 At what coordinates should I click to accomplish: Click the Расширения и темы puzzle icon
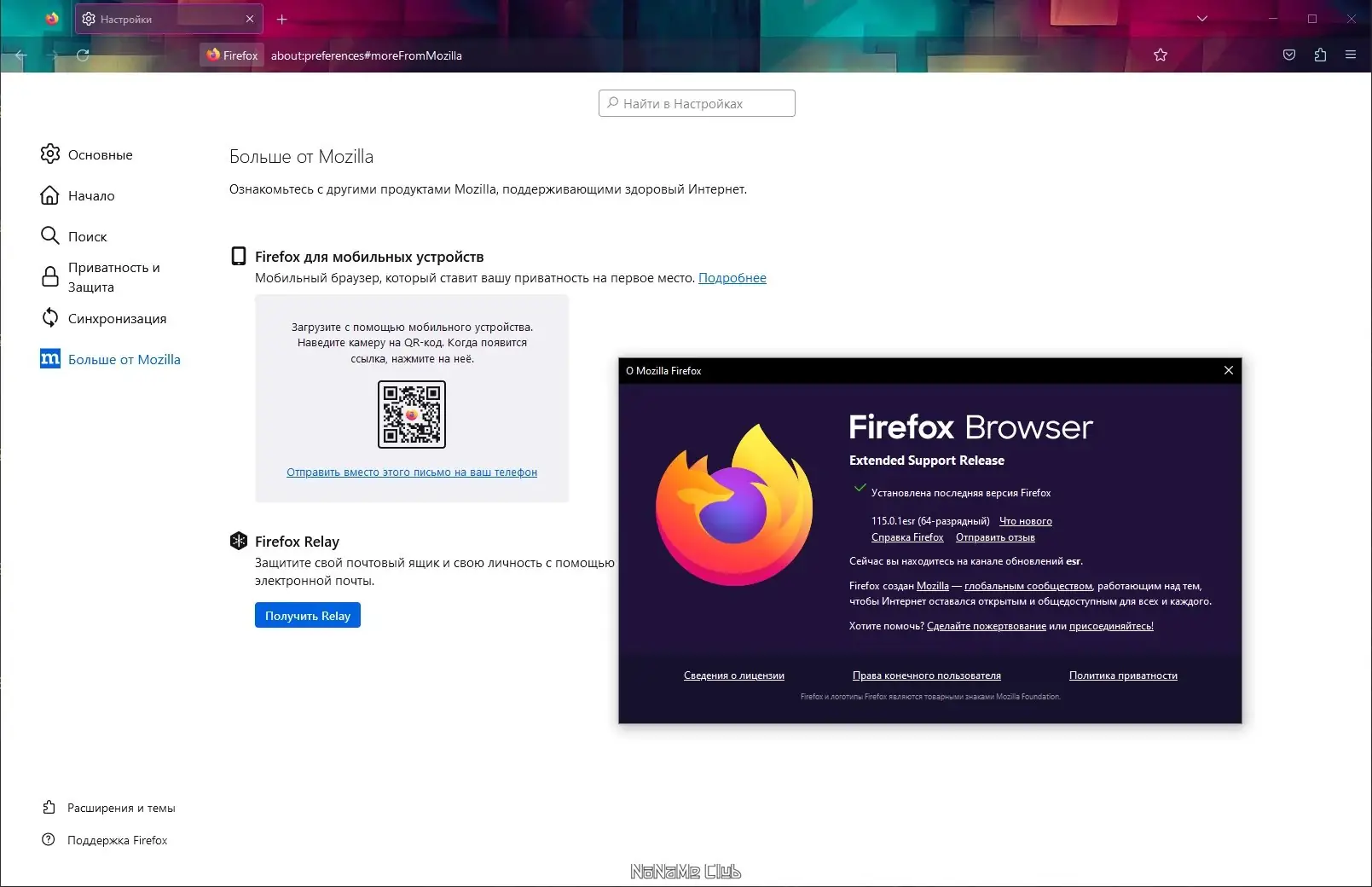pyautogui.click(x=49, y=807)
